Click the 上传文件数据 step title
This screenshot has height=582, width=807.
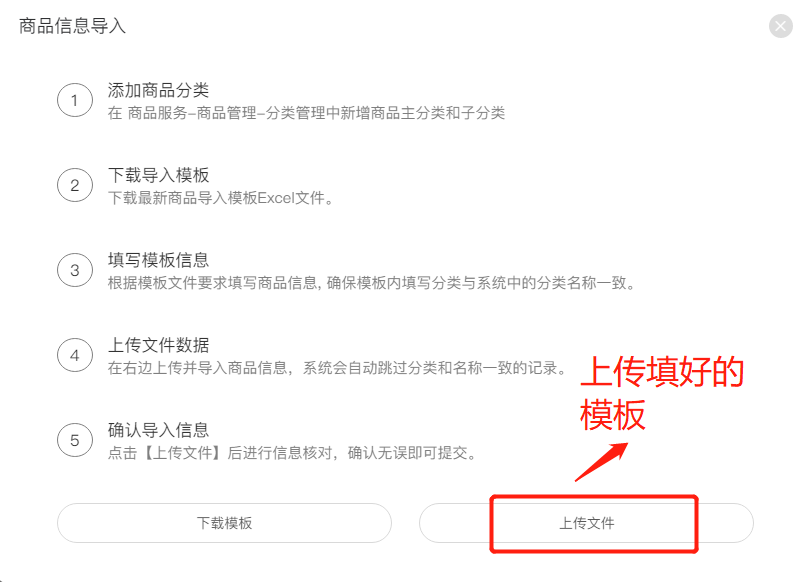click(158, 345)
